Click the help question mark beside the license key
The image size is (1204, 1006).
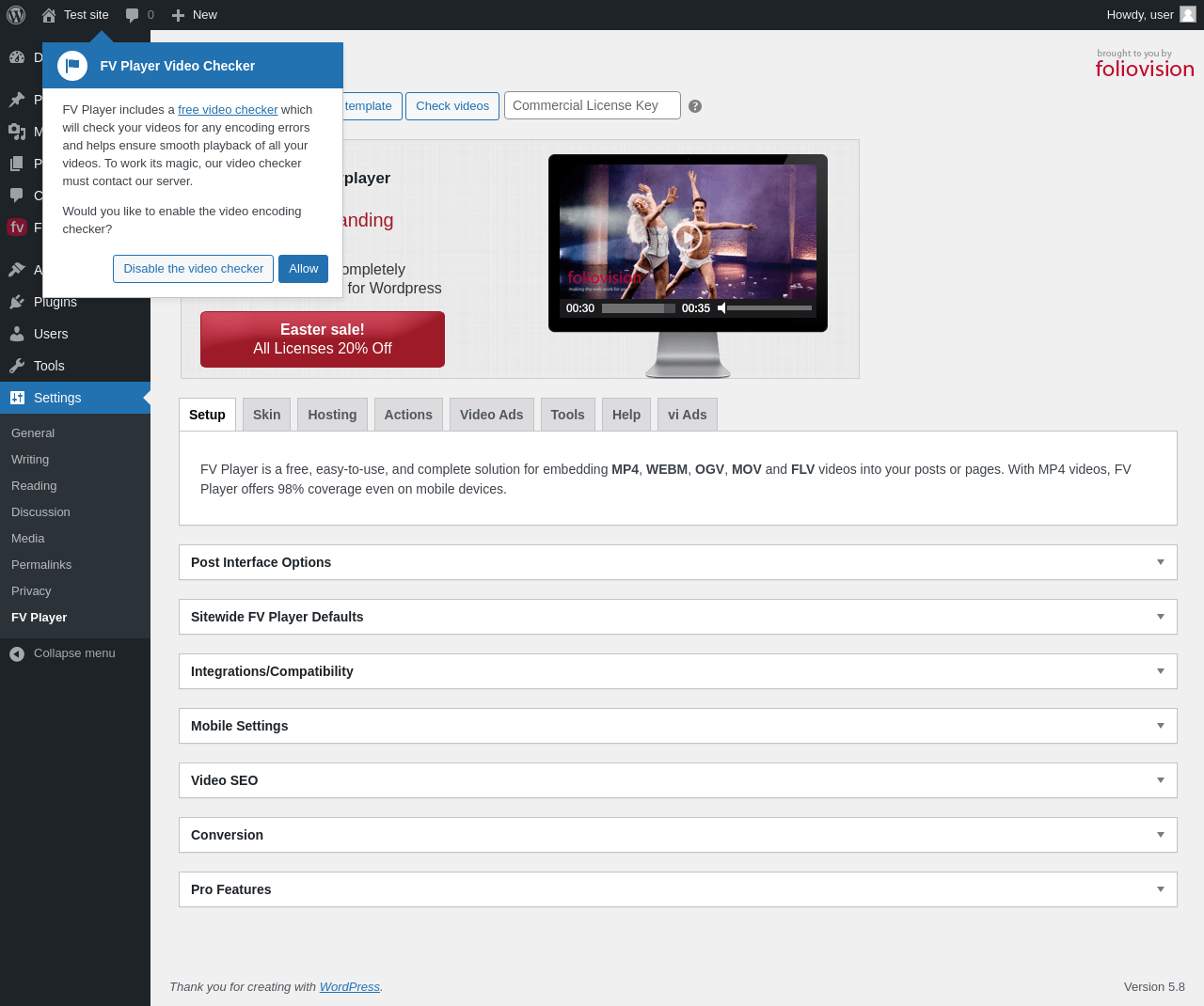point(695,106)
